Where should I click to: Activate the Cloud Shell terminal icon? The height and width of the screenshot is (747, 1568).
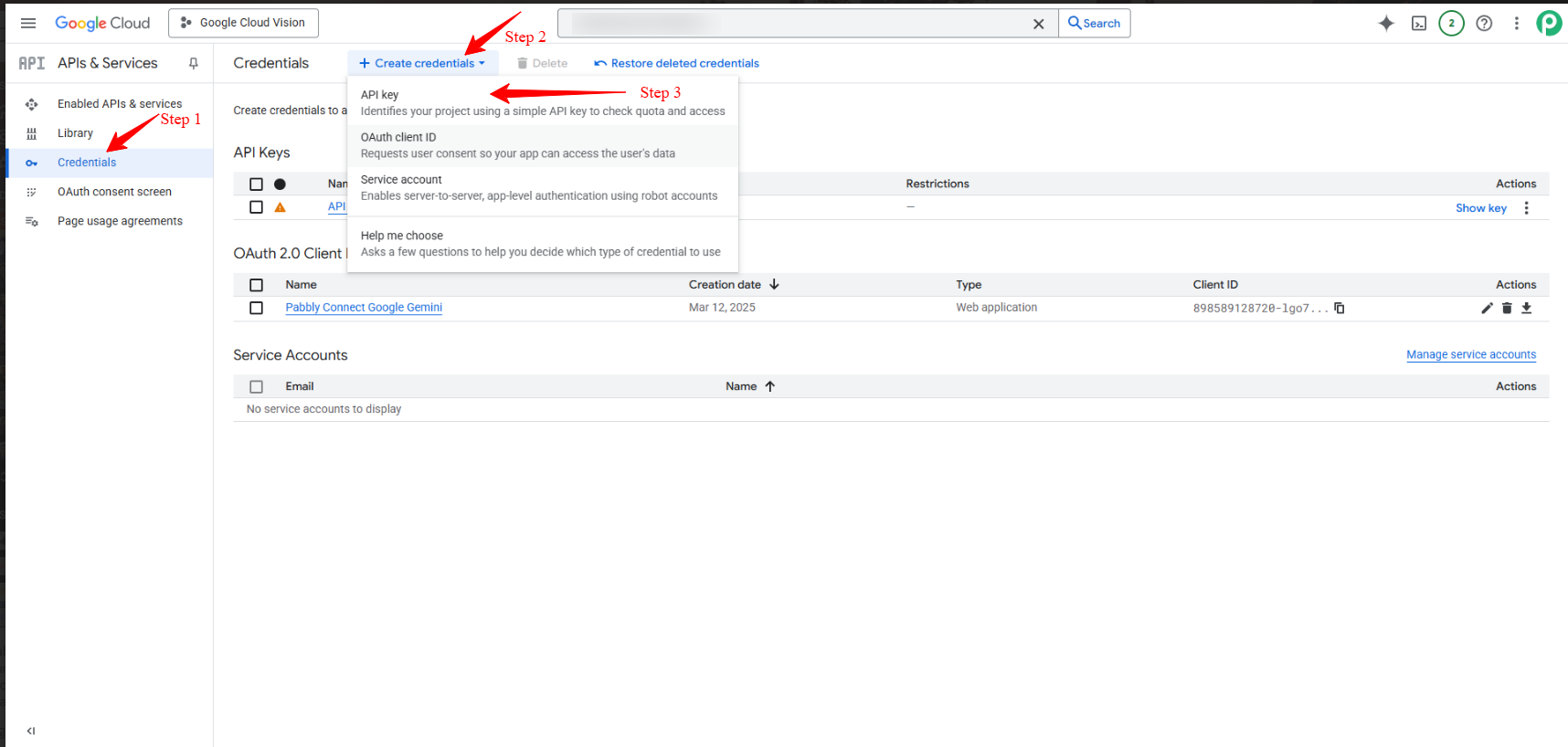click(x=1419, y=23)
